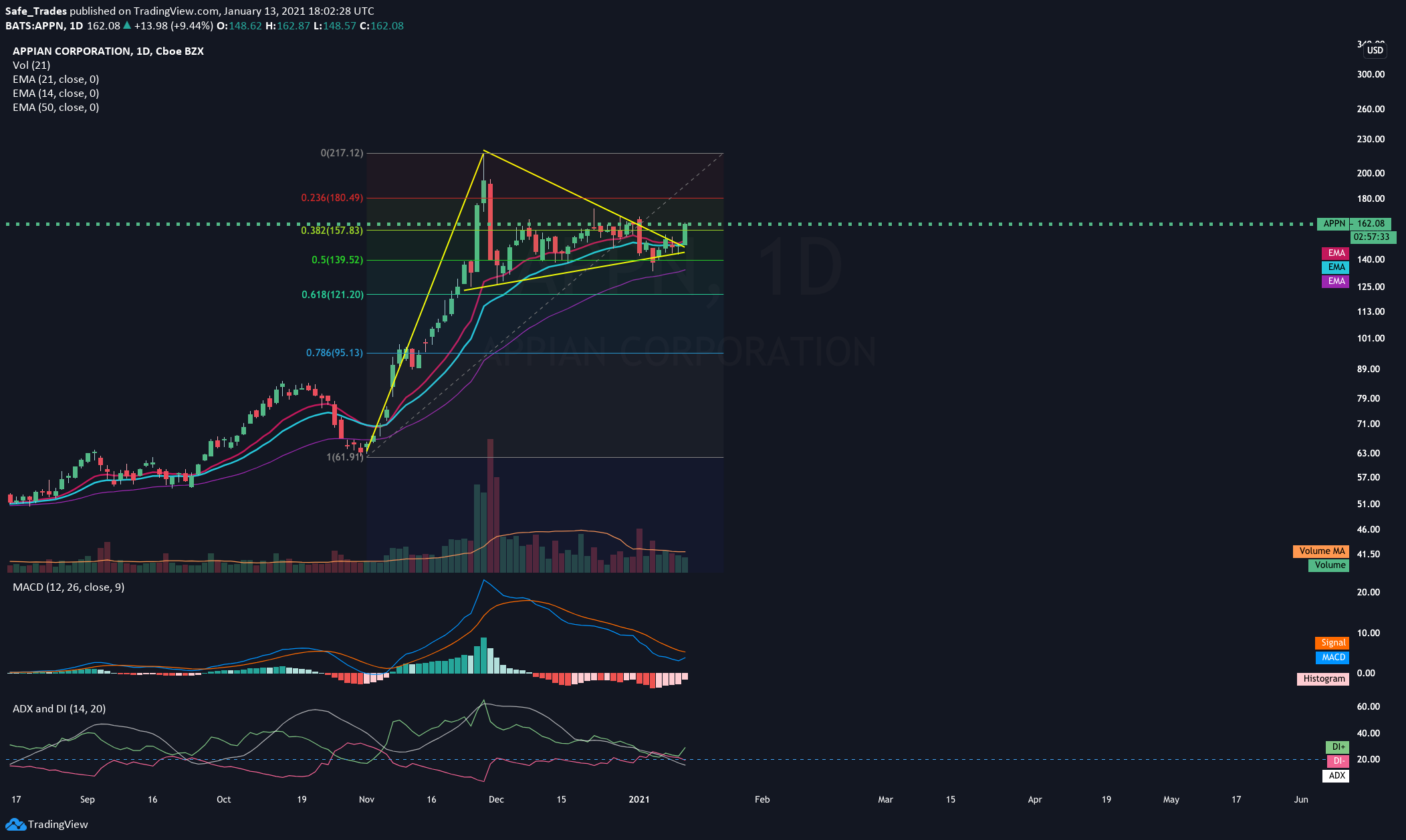Select the EMA (21, close, 0) legend
Image resolution: width=1406 pixels, height=840 pixels.
[x=56, y=79]
